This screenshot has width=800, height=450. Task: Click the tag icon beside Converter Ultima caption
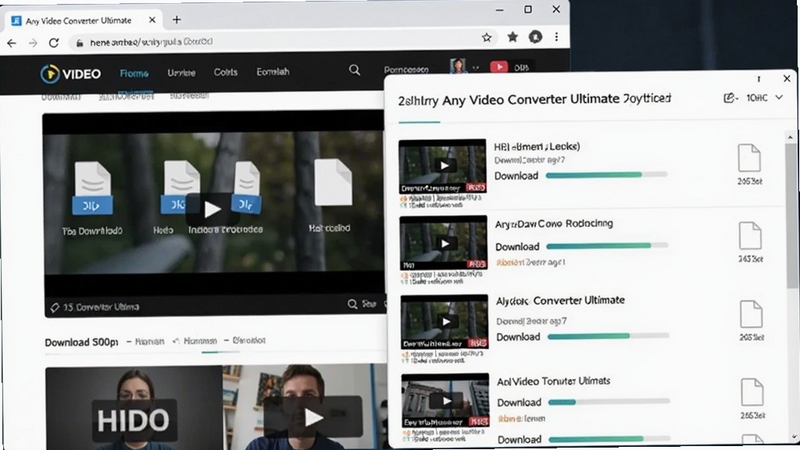(x=55, y=308)
